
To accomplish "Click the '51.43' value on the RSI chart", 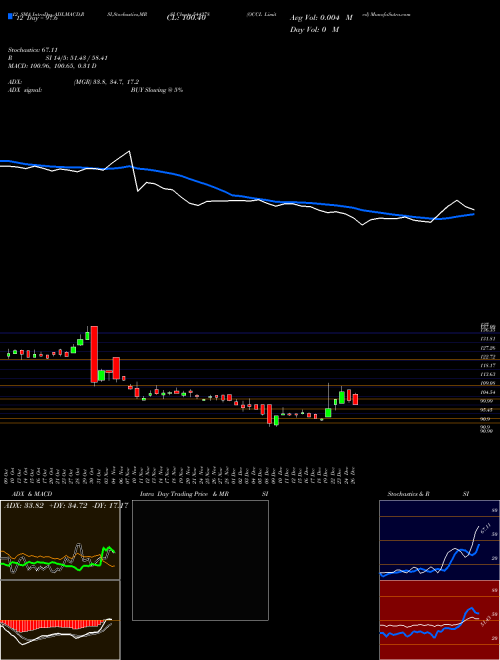I will (x=488, y=620).
